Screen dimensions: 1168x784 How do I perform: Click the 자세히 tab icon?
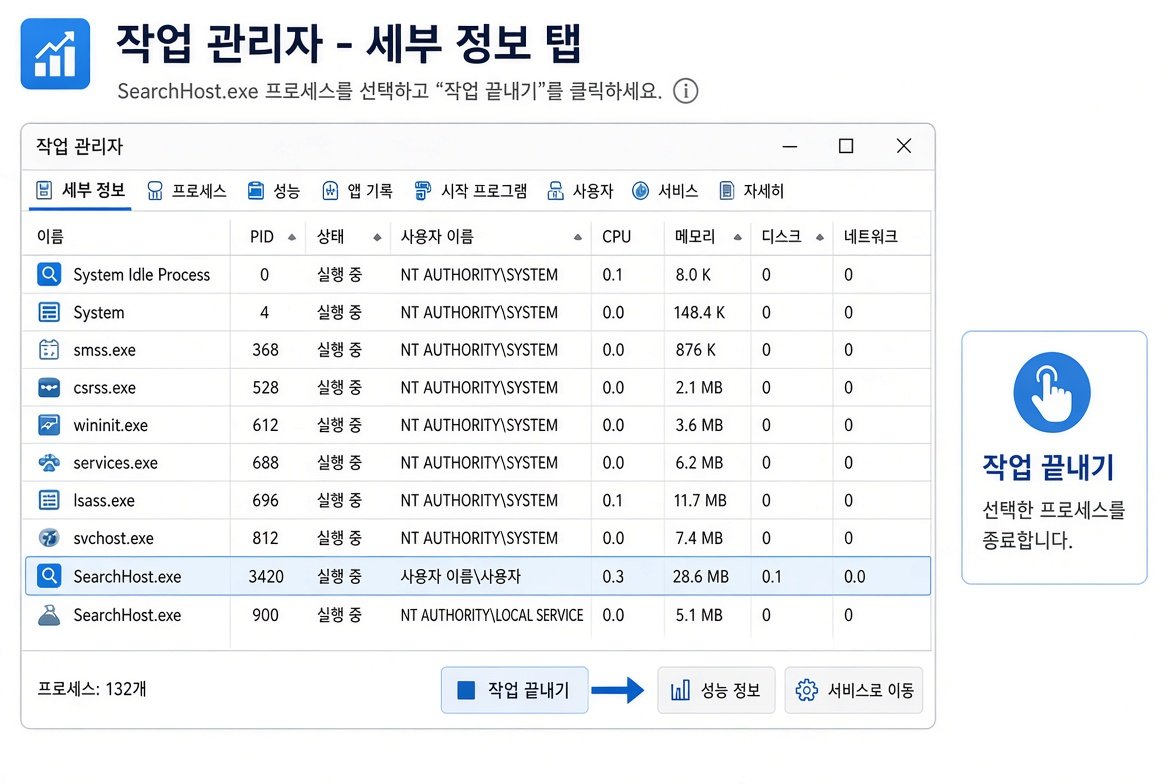[x=726, y=191]
